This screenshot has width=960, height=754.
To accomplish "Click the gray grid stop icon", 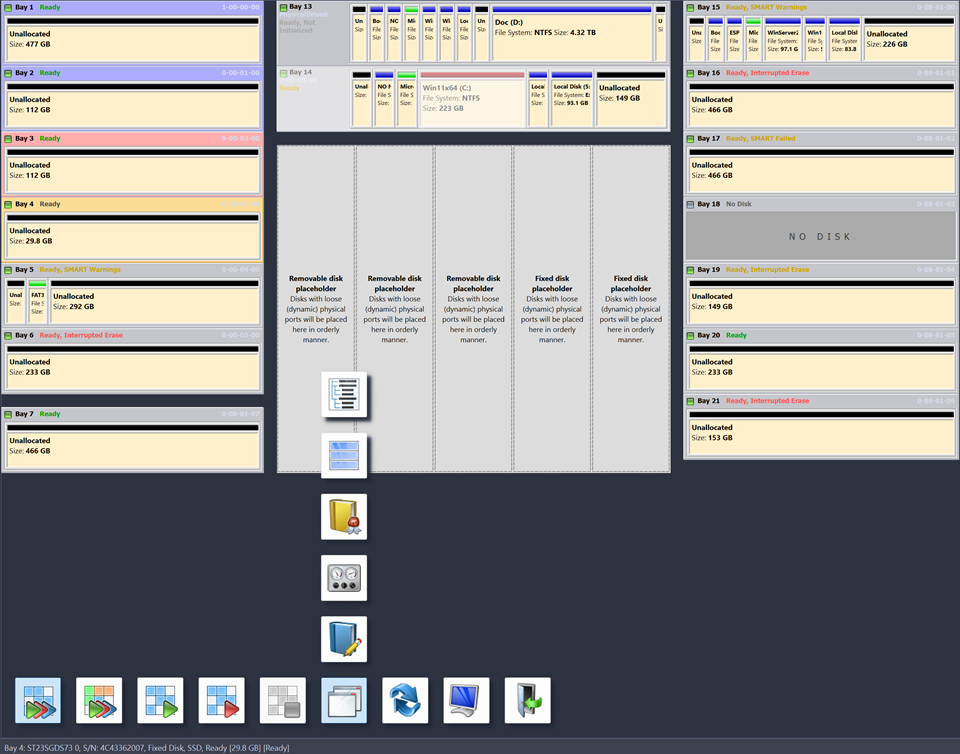I will (x=282, y=700).
